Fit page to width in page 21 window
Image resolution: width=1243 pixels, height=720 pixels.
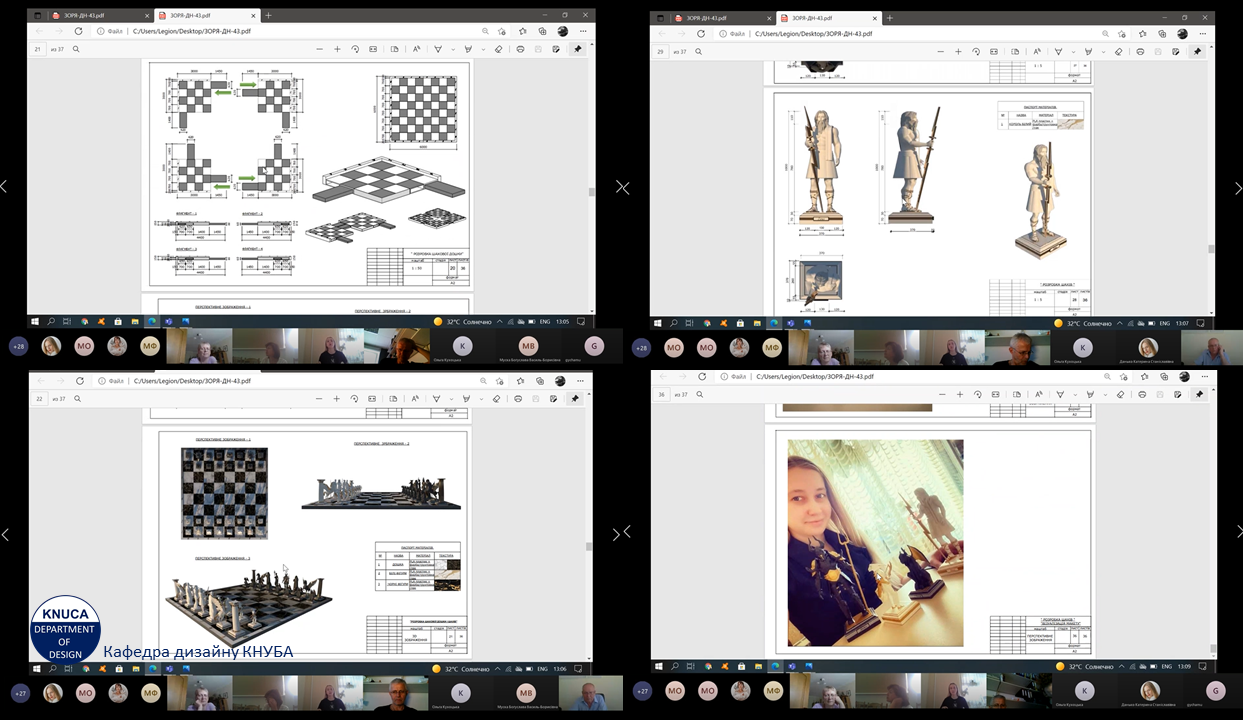click(373, 49)
